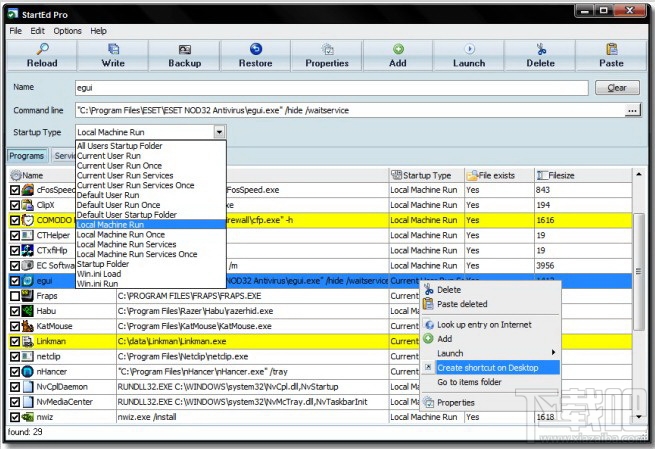Uncheck the COMODO checkbox
655x449 pixels.
tap(15, 220)
